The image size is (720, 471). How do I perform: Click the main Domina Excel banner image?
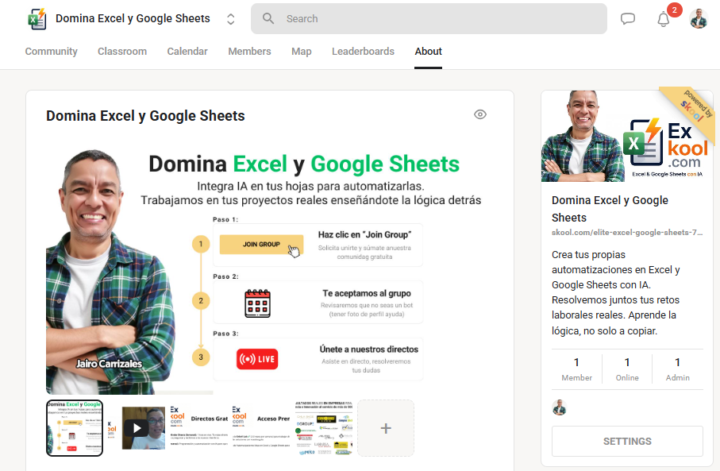pos(268,271)
